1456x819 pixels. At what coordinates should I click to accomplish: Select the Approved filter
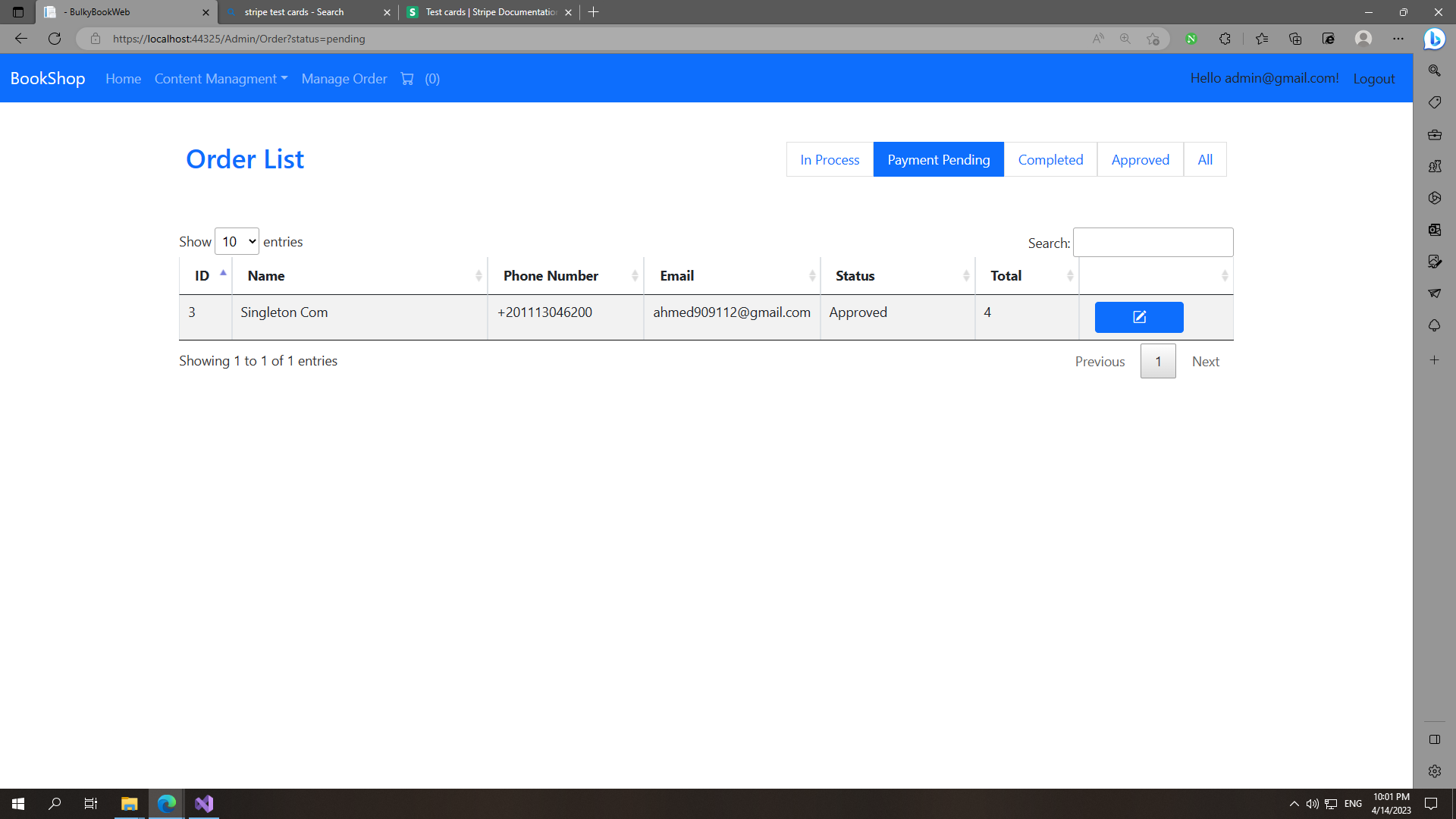point(1140,159)
